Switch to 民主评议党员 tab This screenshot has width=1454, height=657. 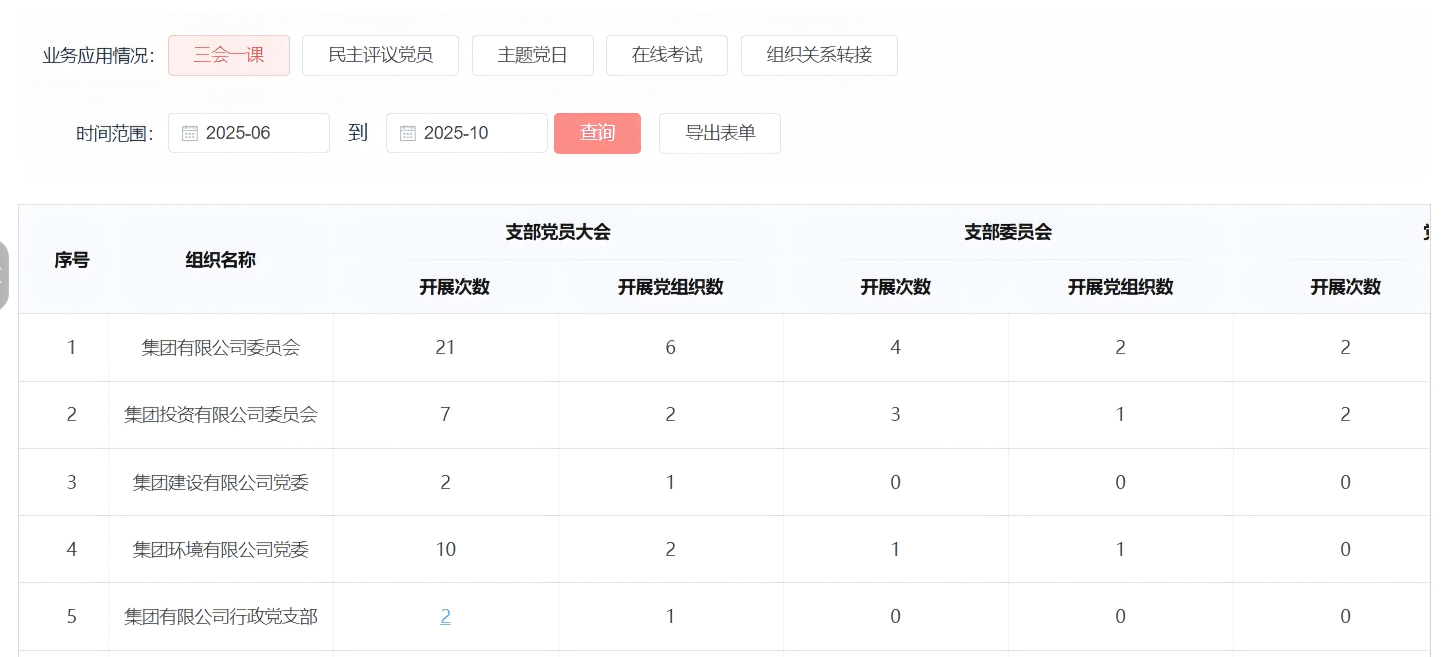click(x=380, y=55)
